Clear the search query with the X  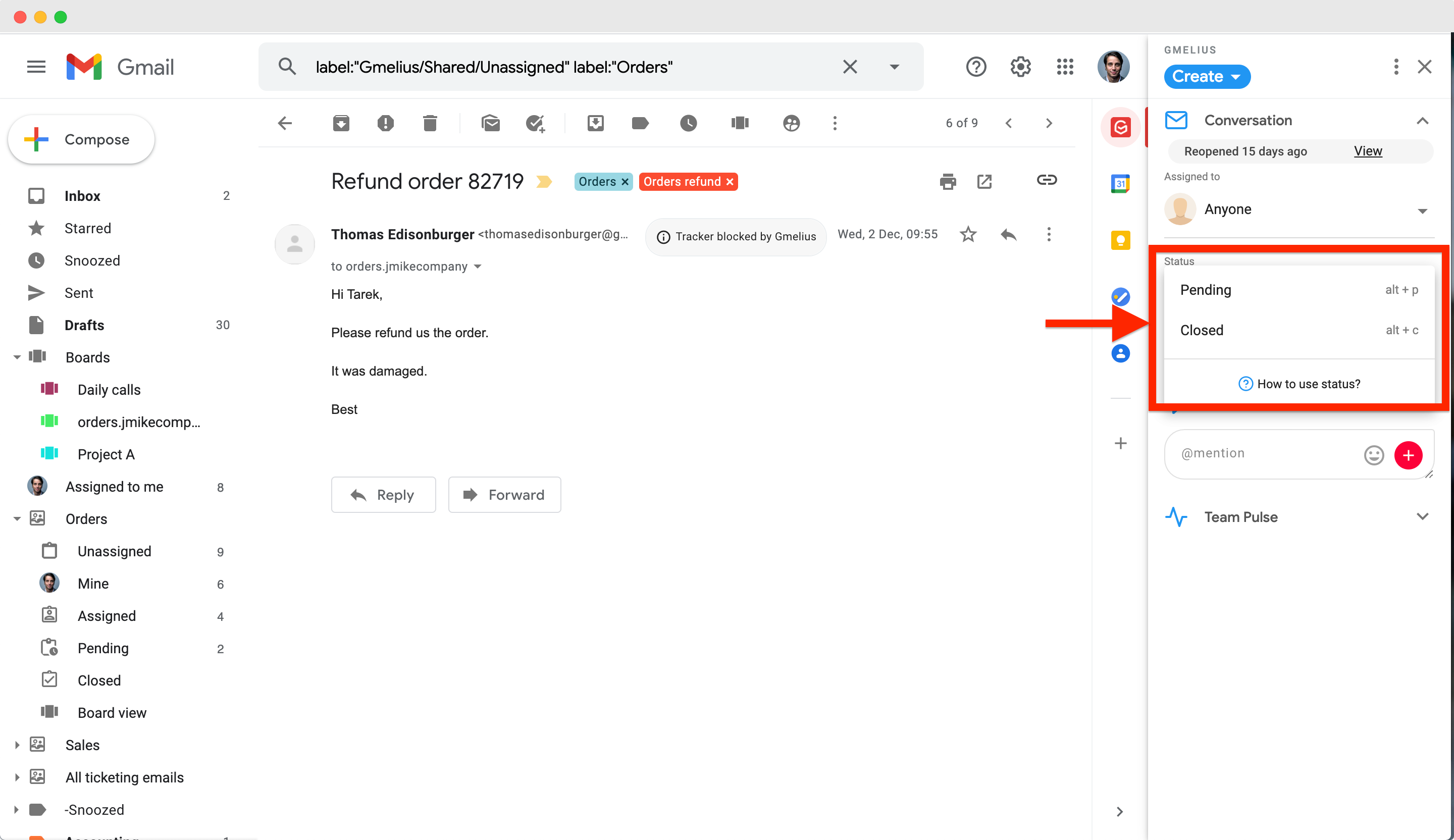[x=849, y=67]
